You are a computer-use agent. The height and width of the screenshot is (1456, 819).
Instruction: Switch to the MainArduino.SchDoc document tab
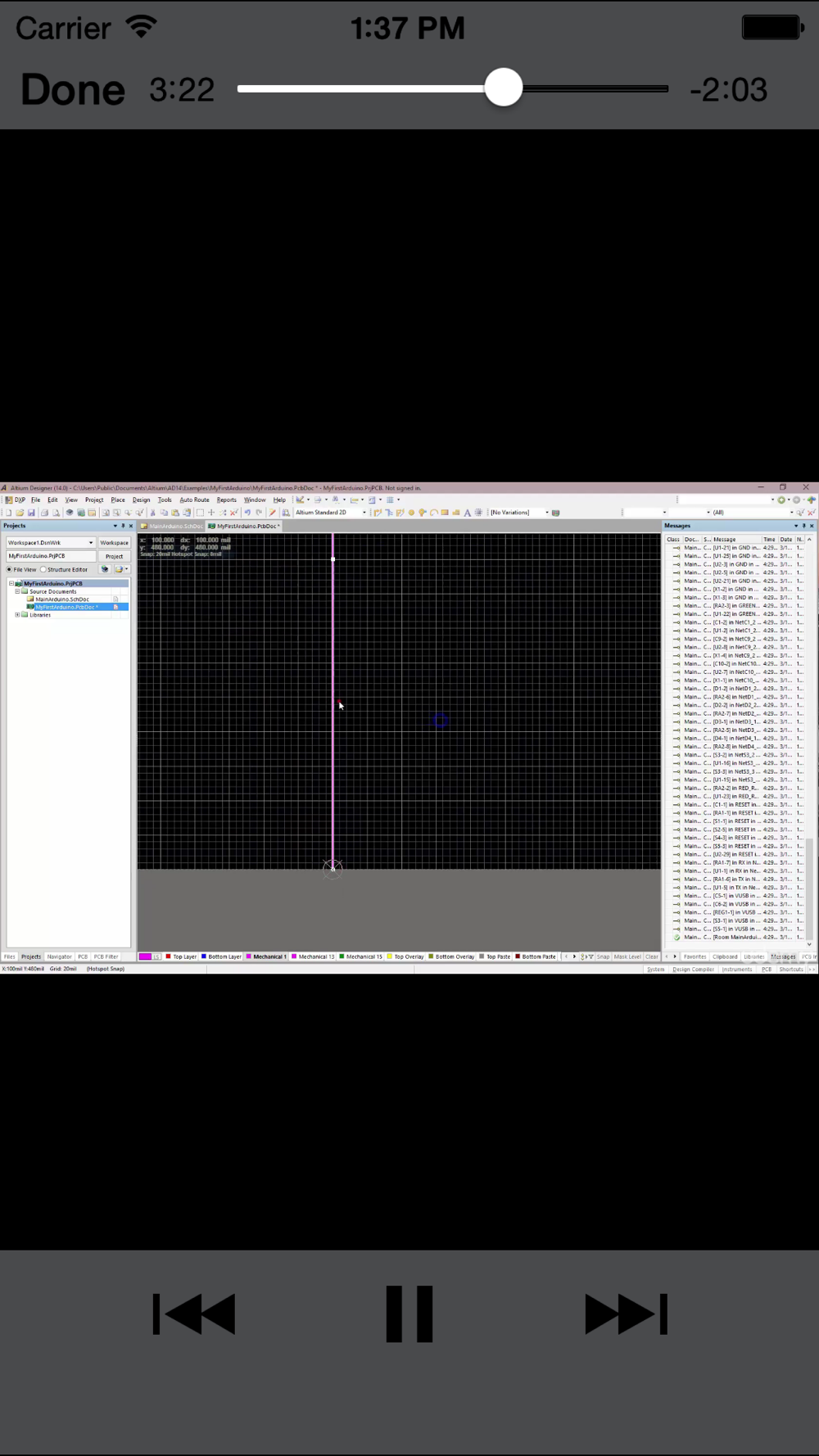point(173,526)
